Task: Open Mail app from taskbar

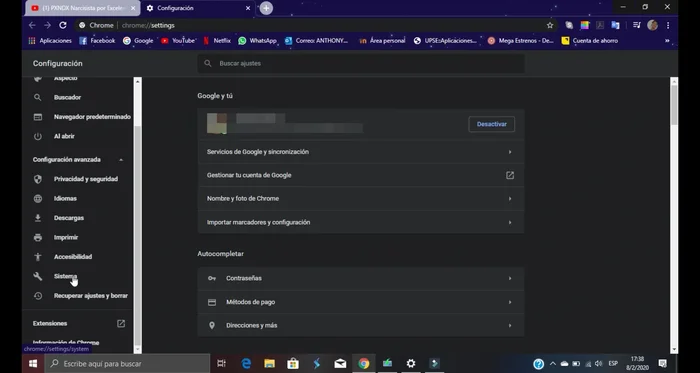Action: click(340, 364)
